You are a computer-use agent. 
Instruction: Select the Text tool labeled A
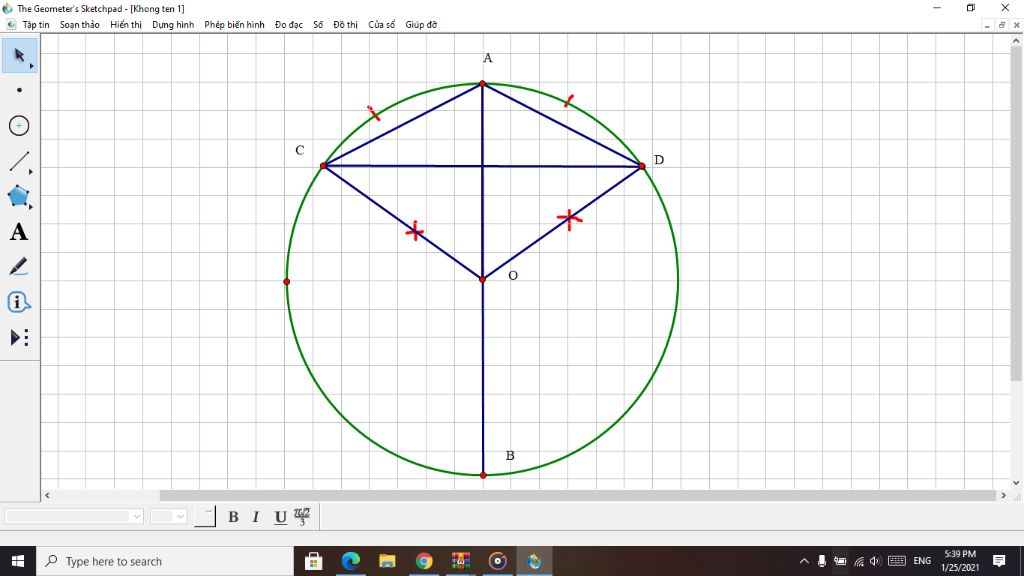click(x=19, y=232)
